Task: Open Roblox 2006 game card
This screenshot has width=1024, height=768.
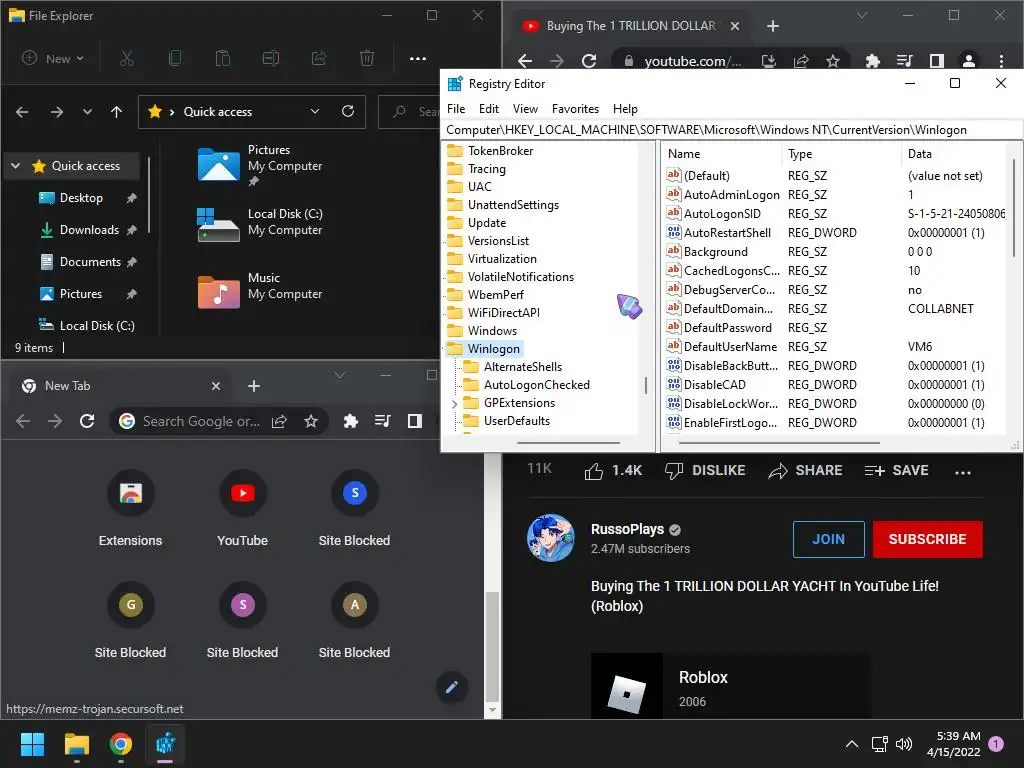Action: (x=731, y=686)
